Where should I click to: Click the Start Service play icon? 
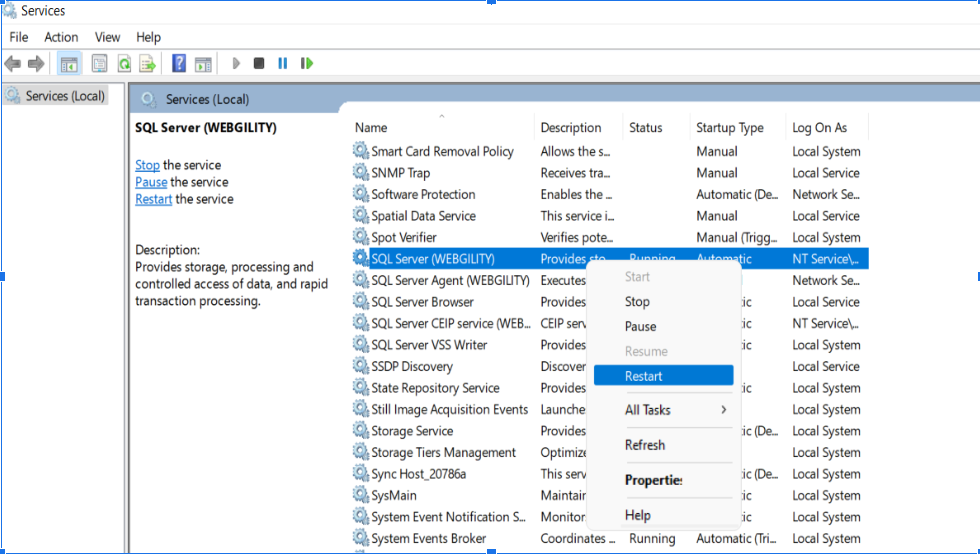tap(236, 63)
